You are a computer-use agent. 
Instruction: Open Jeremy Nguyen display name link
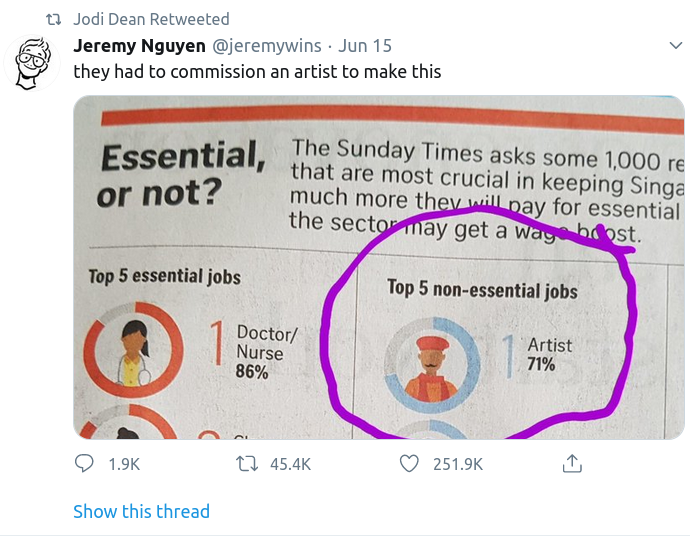pos(138,46)
